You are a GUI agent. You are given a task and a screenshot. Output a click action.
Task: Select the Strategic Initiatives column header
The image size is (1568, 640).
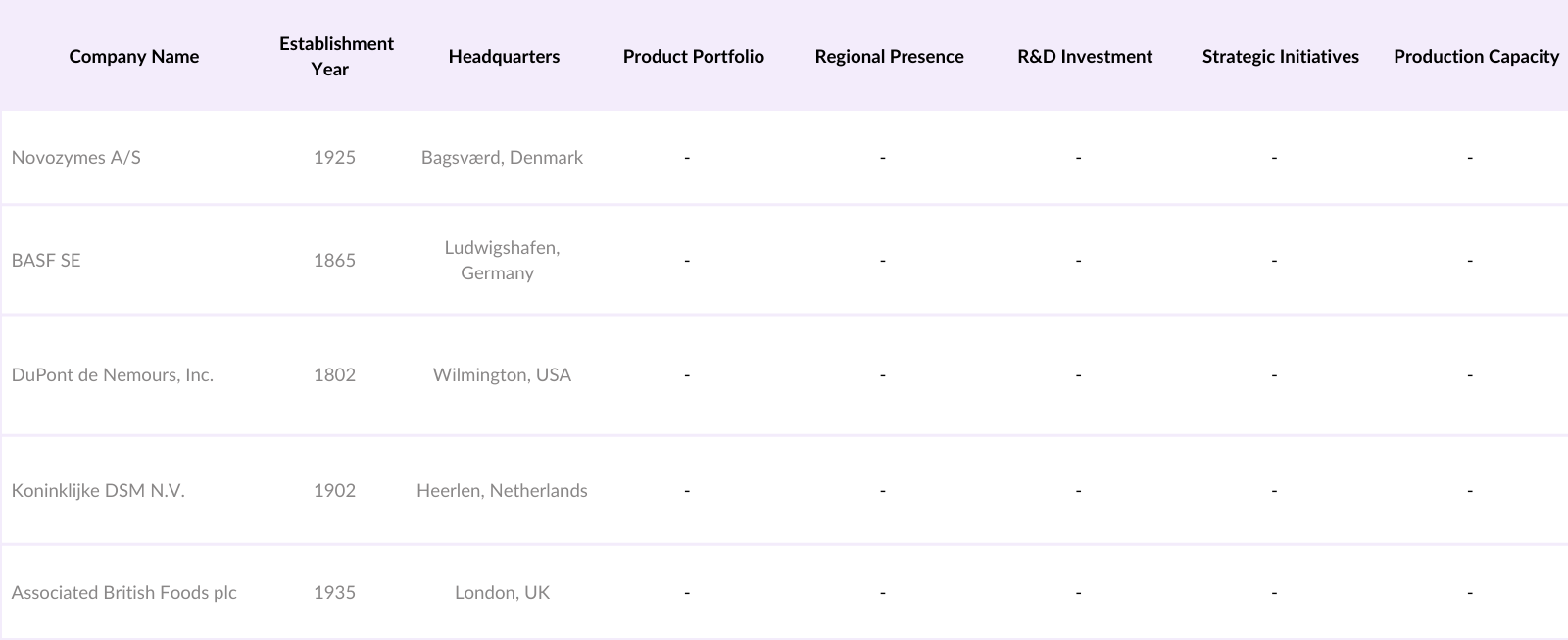tap(1280, 57)
